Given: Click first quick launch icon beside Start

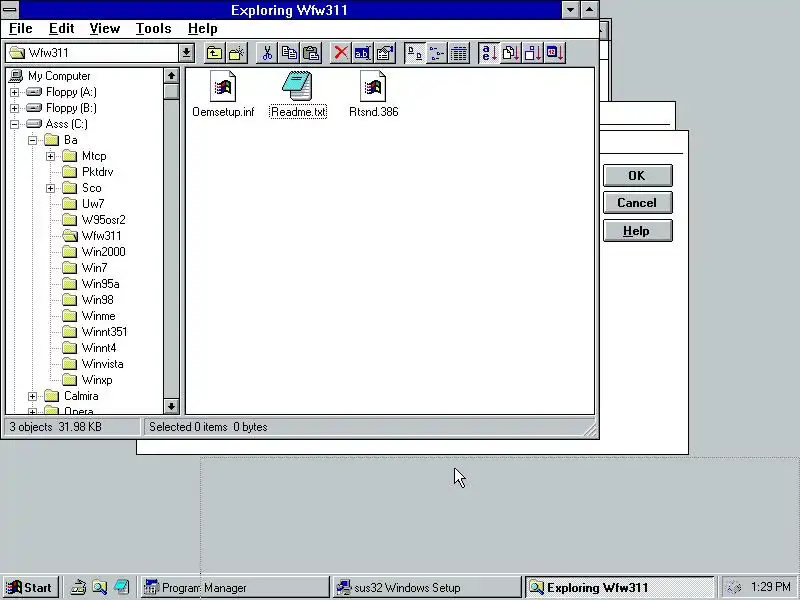Looking at the screenshot, I should (x=78, y=588).
